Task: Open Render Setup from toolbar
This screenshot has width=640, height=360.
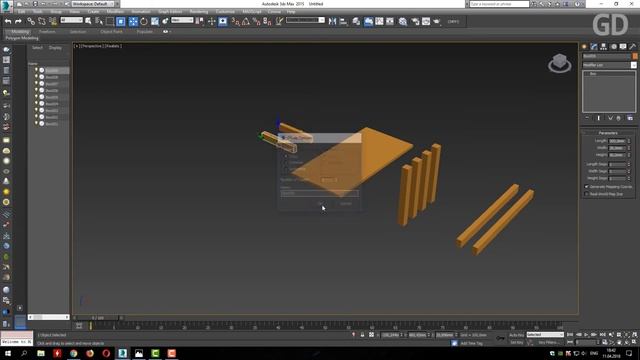Action: point(415,21)
